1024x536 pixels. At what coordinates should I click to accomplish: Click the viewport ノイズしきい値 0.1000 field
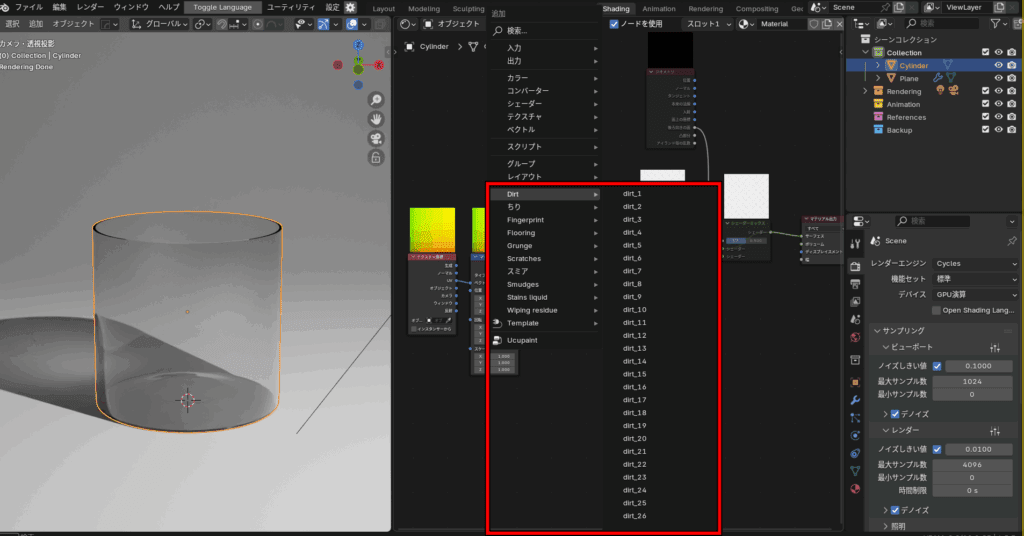[979, 366]
